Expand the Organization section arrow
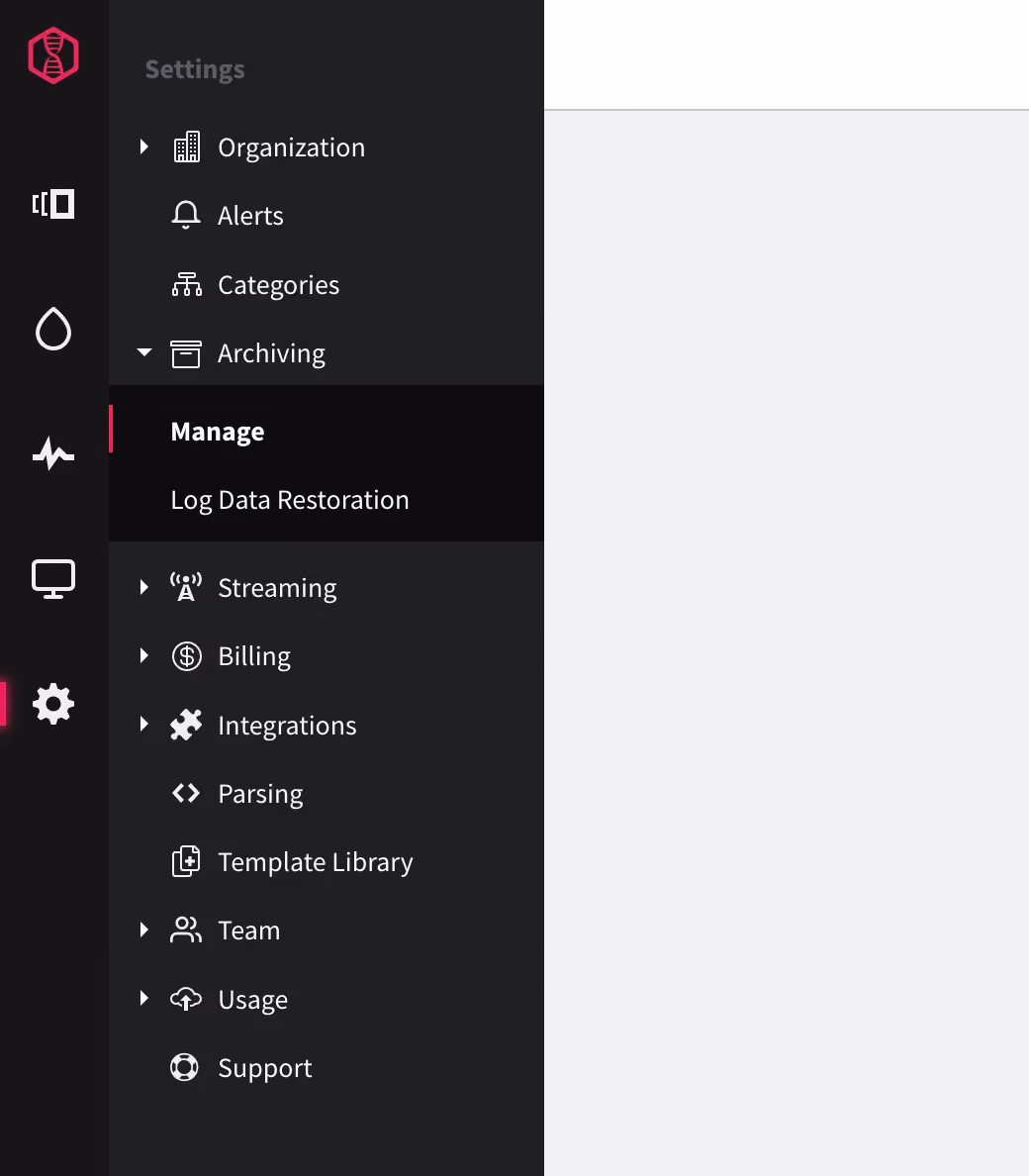Screen dimensions: 1029x1176 (x=143, y=147)
